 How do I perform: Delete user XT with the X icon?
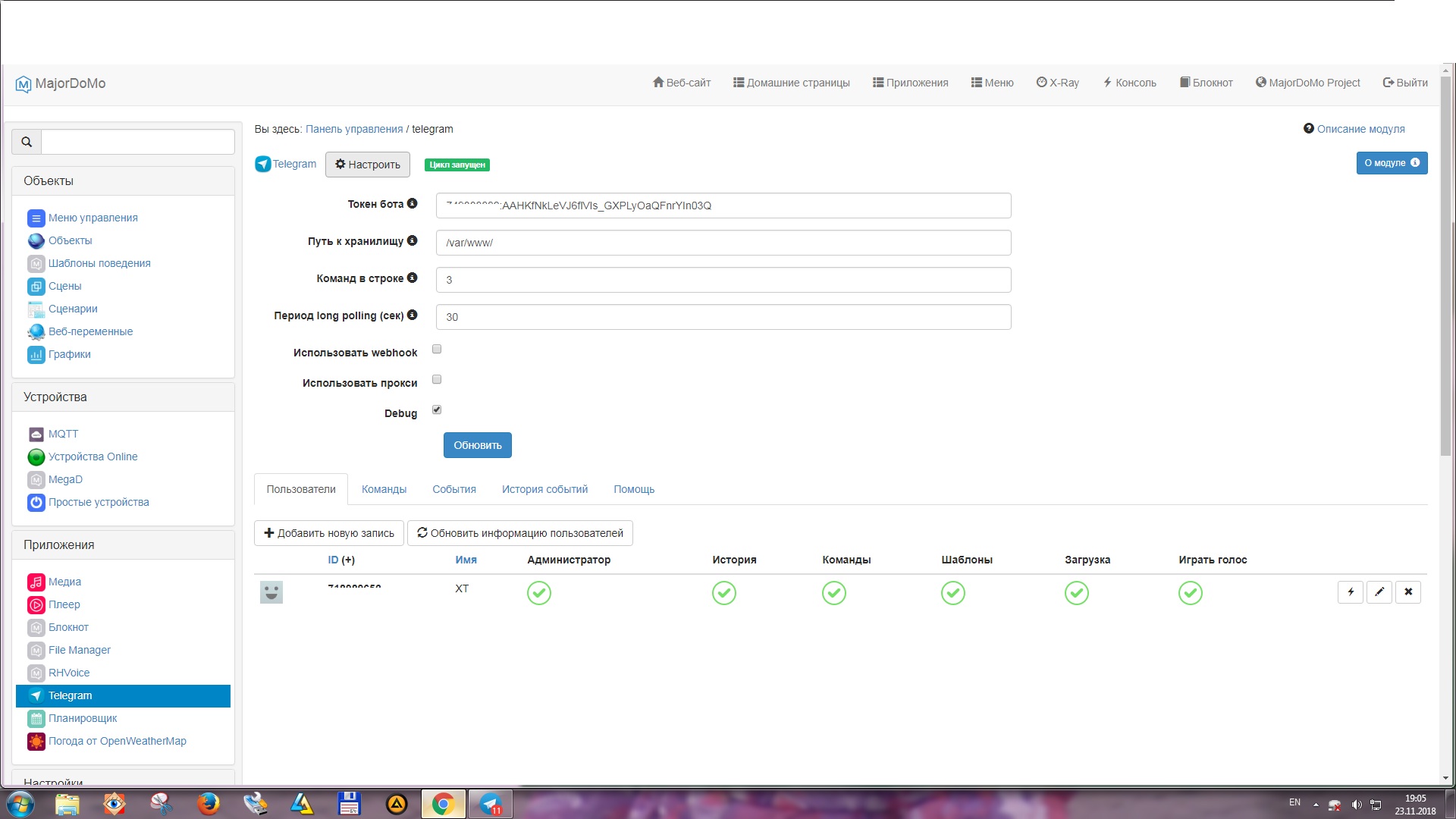click(1408, 592)
